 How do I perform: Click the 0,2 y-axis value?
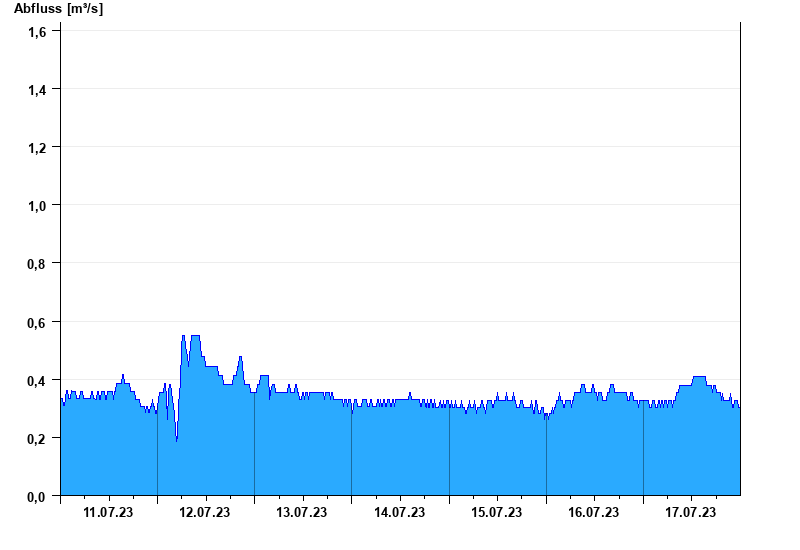[37, 439]
